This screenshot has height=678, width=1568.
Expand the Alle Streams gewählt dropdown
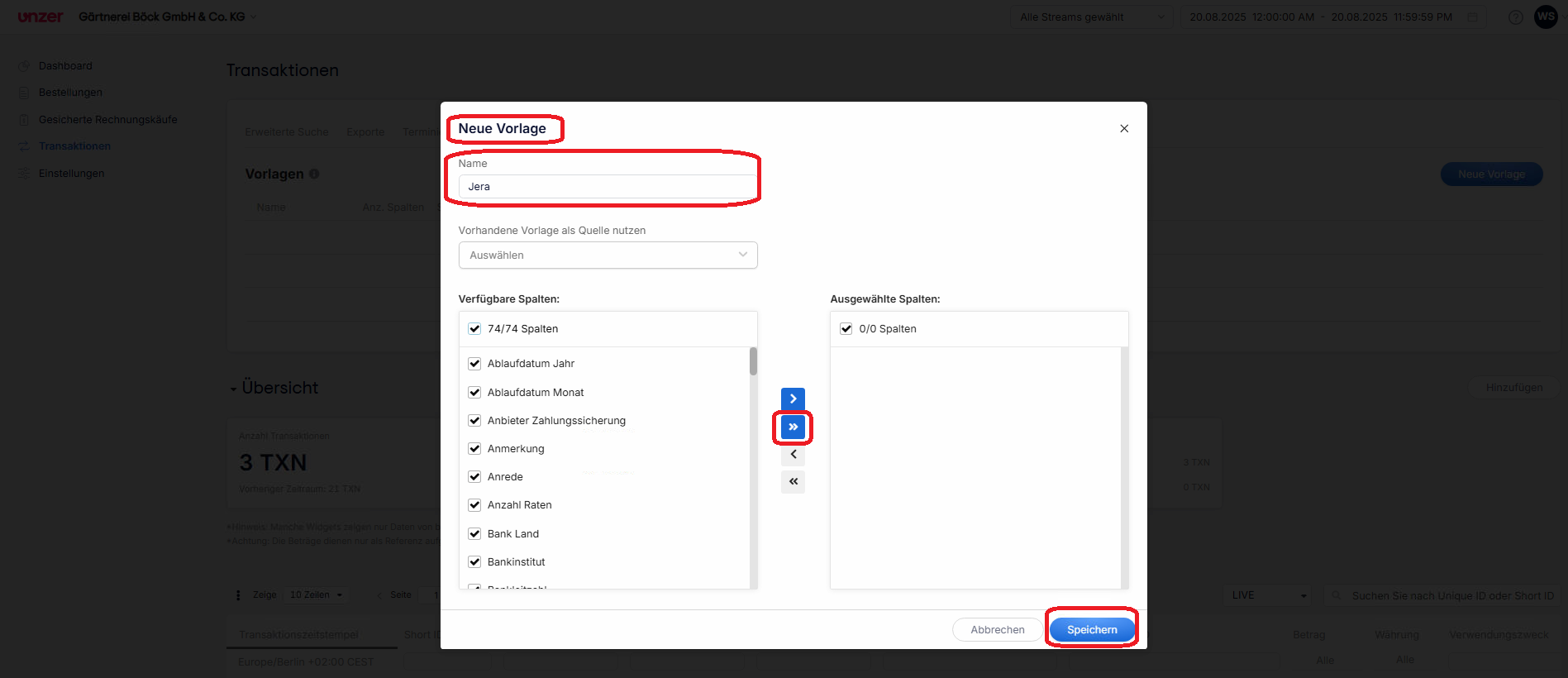(1090, 17)
